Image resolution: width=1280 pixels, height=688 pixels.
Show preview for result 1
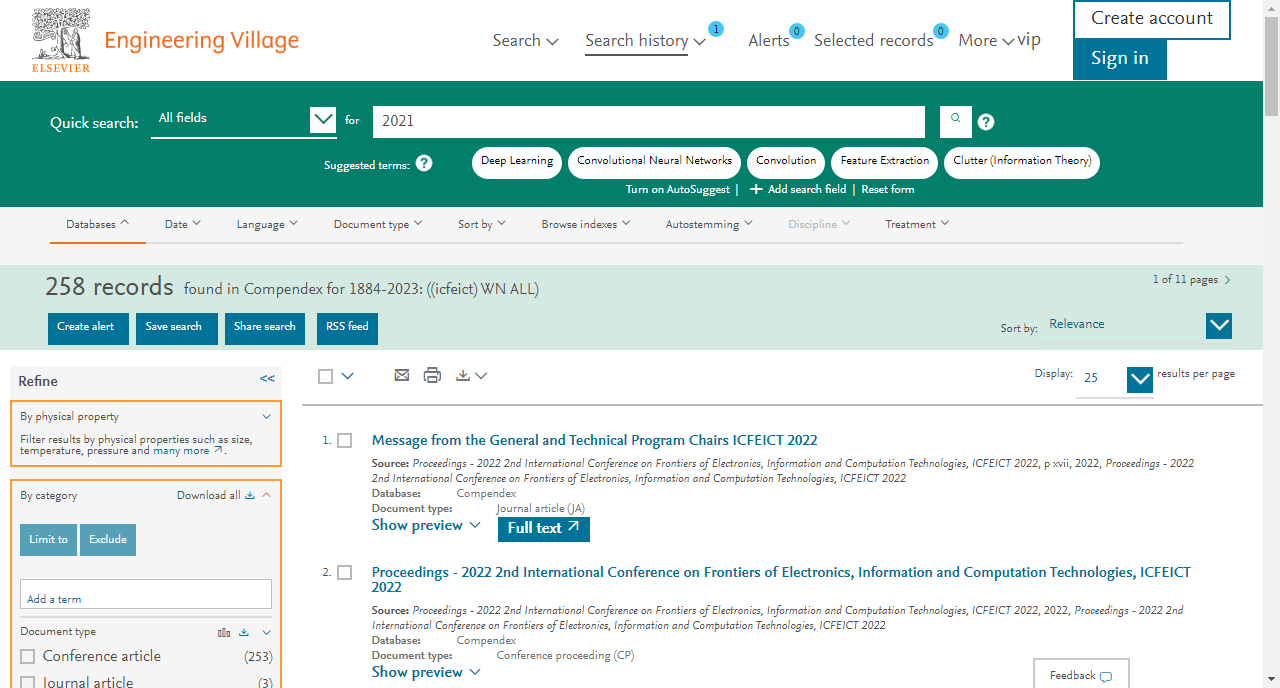click(426, 525)
